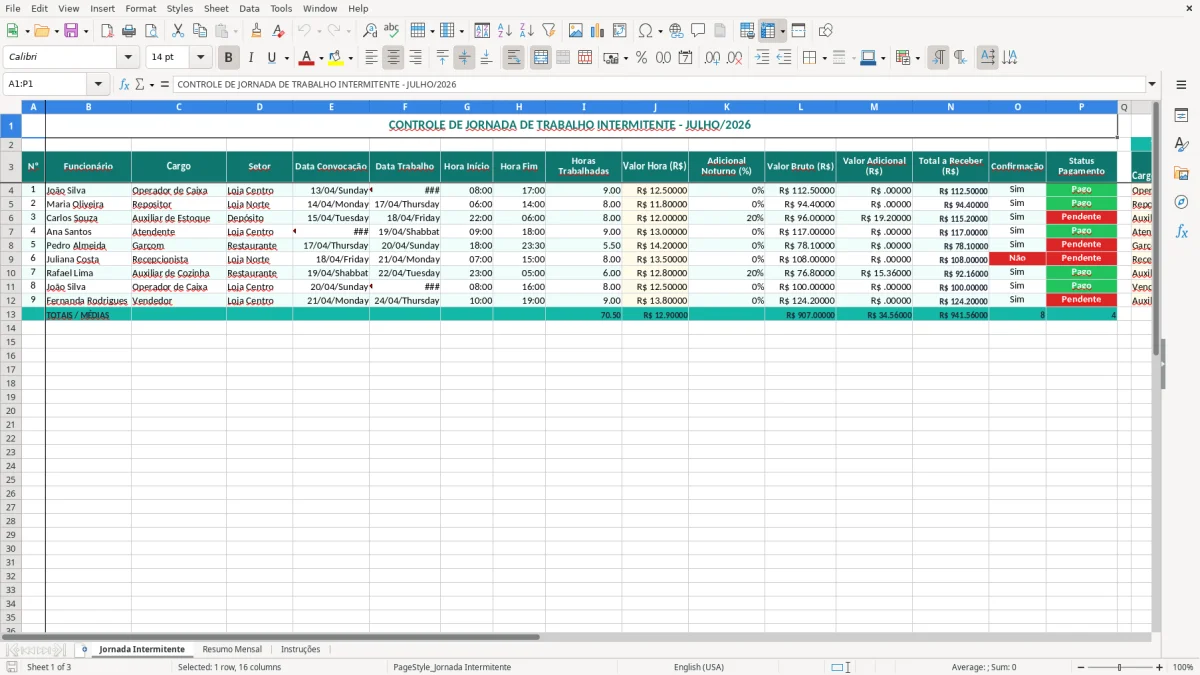Click the Format as Date icon
The height and width of the screenshot is (675, 1200).
click(x=685, y=58)
